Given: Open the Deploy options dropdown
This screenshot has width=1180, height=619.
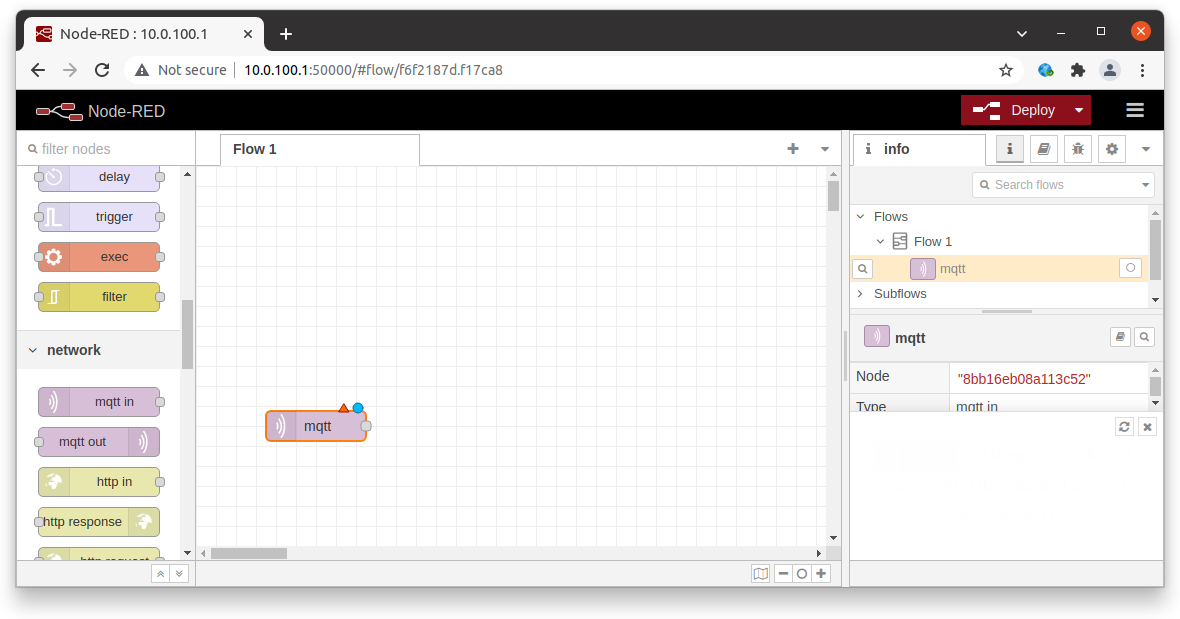Looking at the screenshot, I should (1078, 110).
